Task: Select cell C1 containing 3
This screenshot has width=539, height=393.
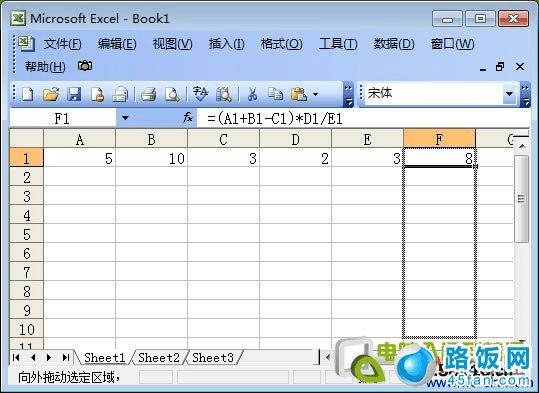Action: 223,158
